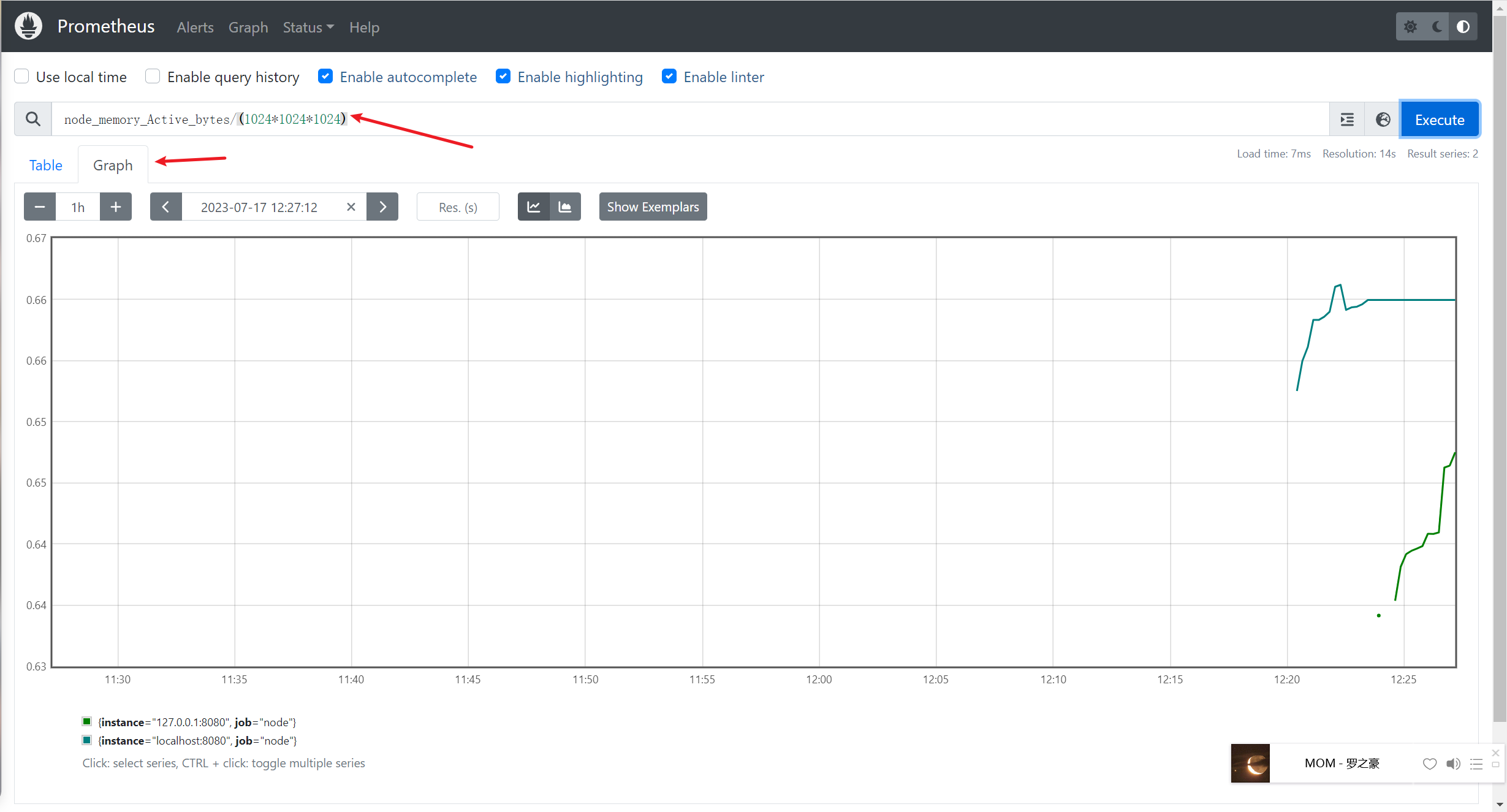This screenshot has width=1507, height=812.
Task: Switch to light theme sun icon
Action: tap(1410, 27)
